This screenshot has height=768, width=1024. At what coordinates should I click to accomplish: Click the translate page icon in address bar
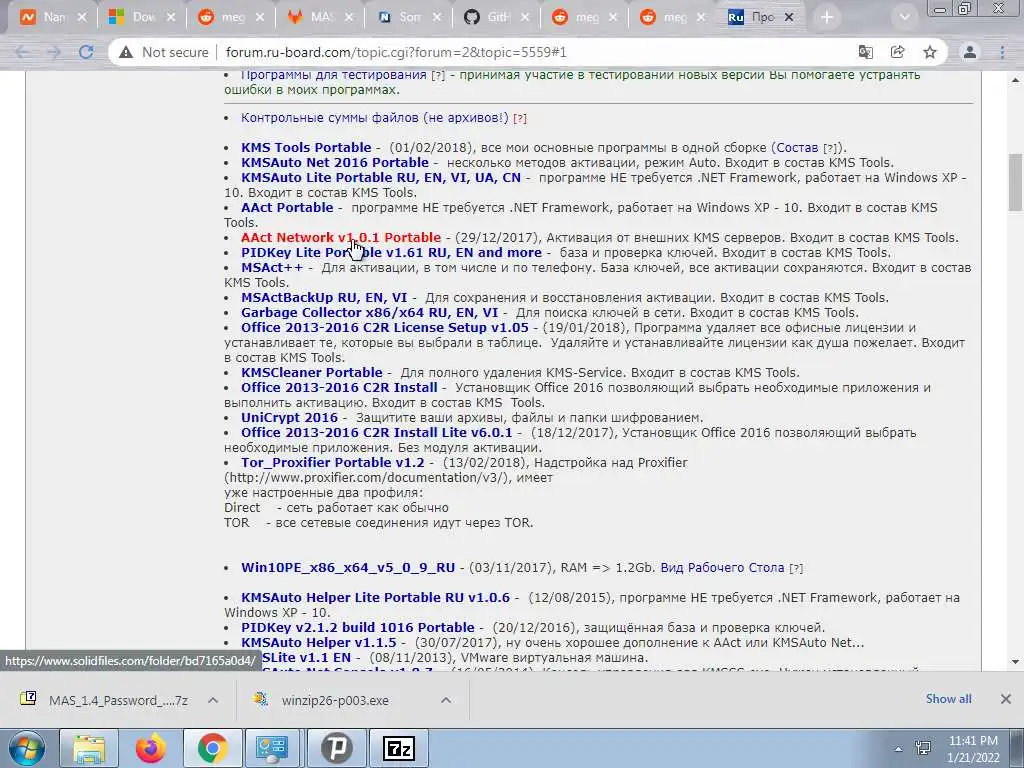[x=865, y=52]
